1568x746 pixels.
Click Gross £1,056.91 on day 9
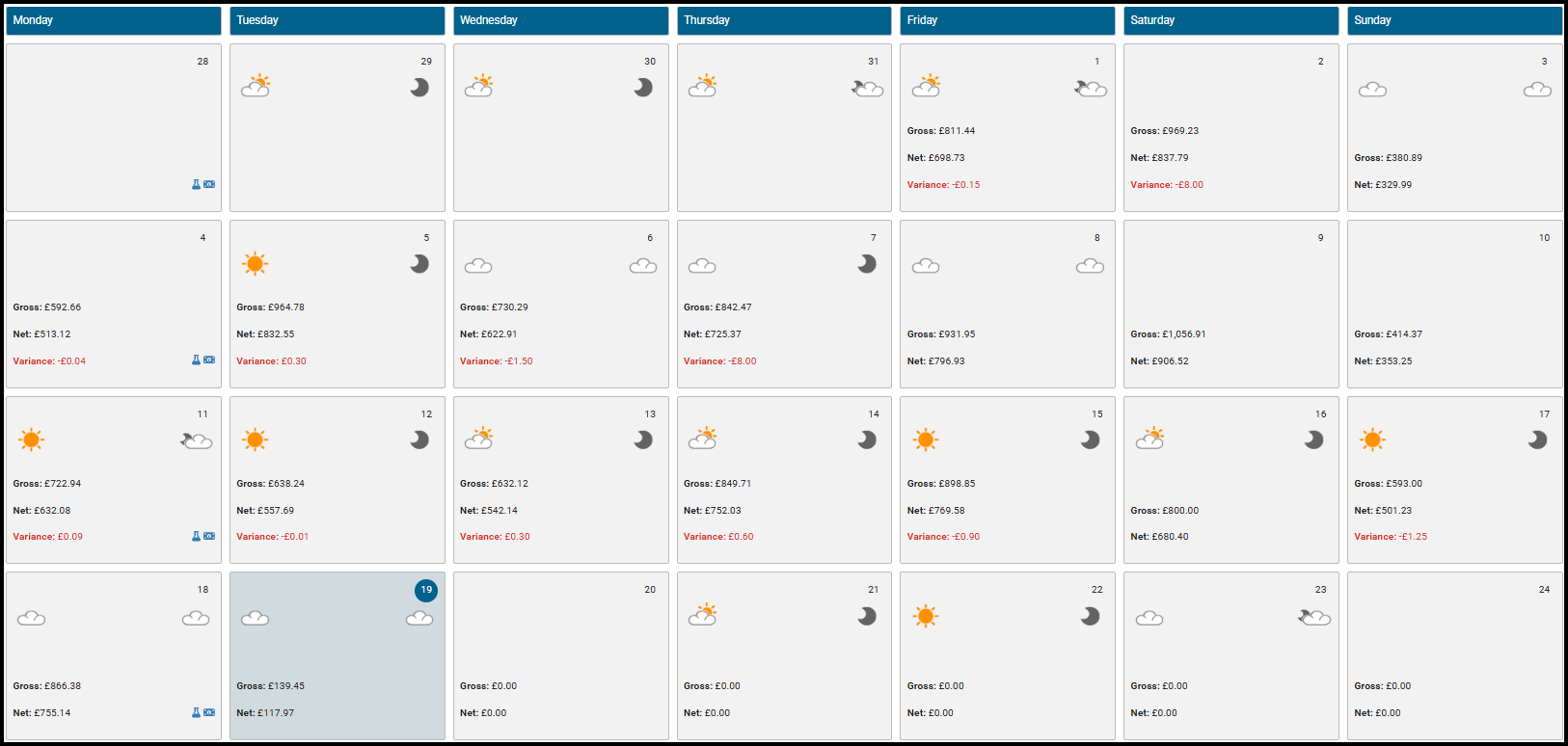coord(1168,334)
